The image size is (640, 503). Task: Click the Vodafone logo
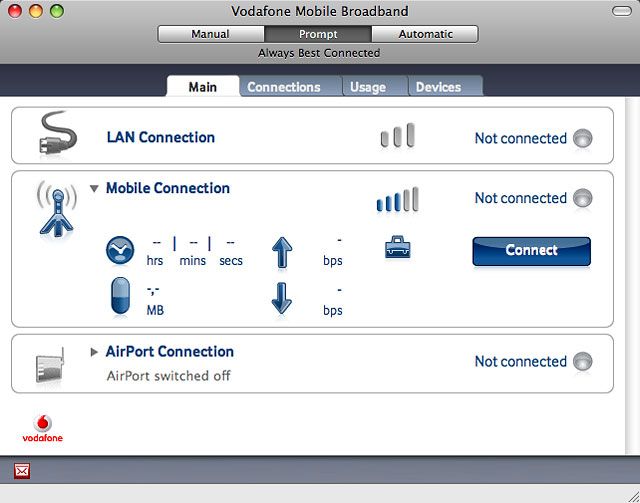coord(41,428)
